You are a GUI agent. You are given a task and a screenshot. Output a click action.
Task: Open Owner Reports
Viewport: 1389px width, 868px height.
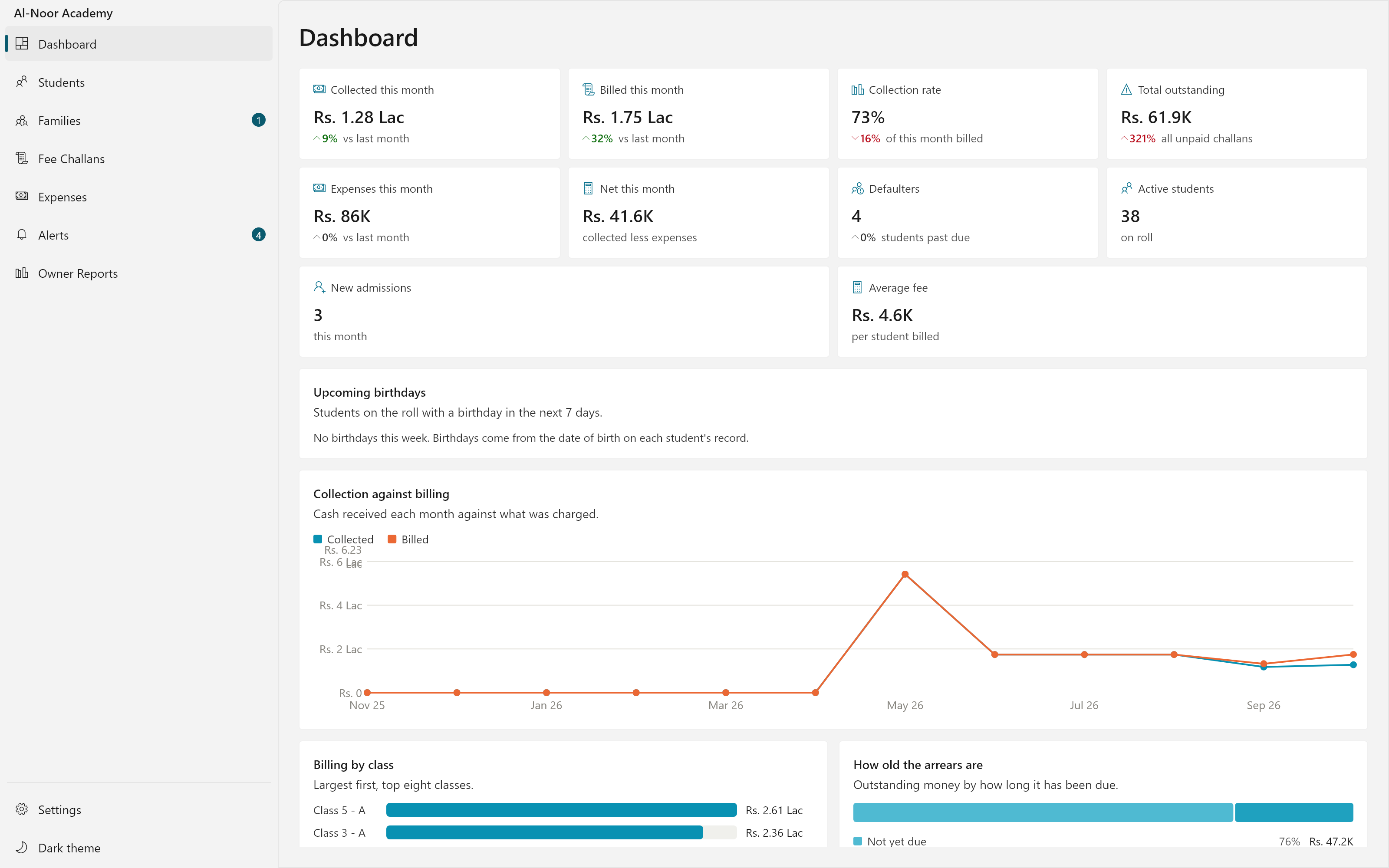tap(139, 273)
